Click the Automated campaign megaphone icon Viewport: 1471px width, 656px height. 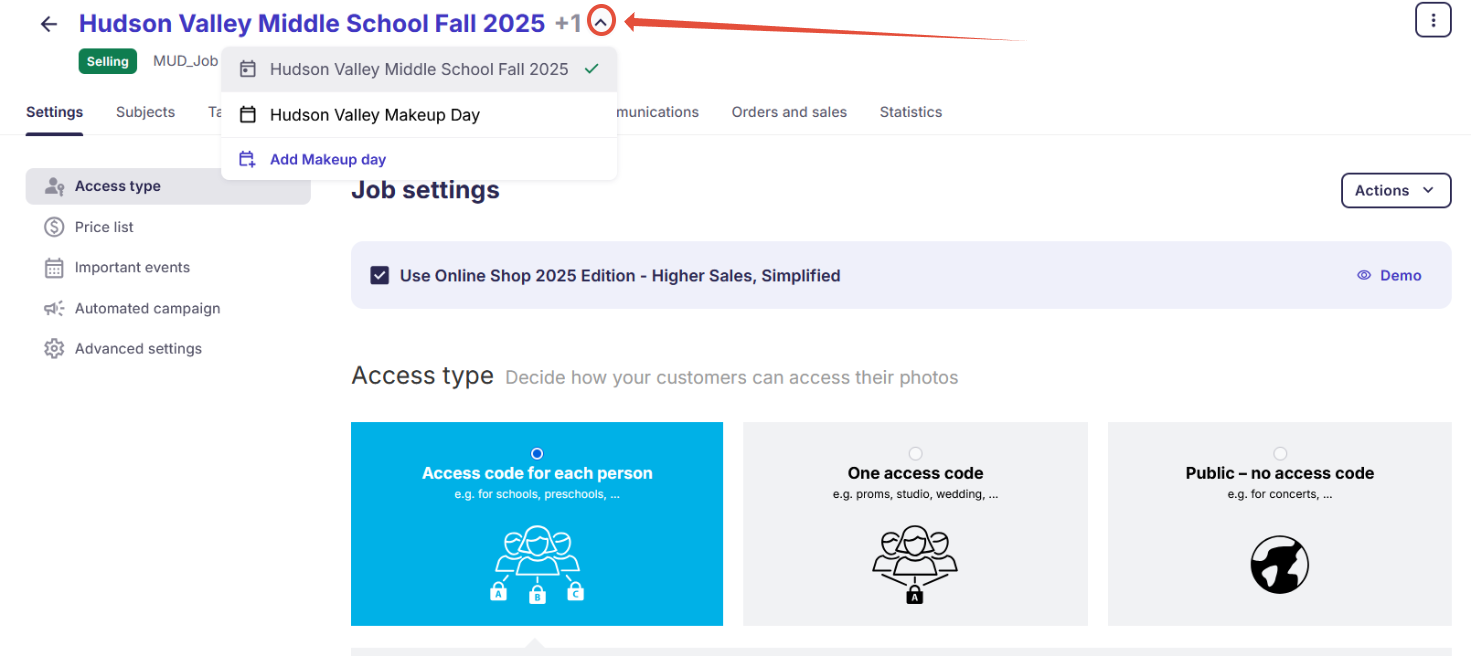(54, 309)
